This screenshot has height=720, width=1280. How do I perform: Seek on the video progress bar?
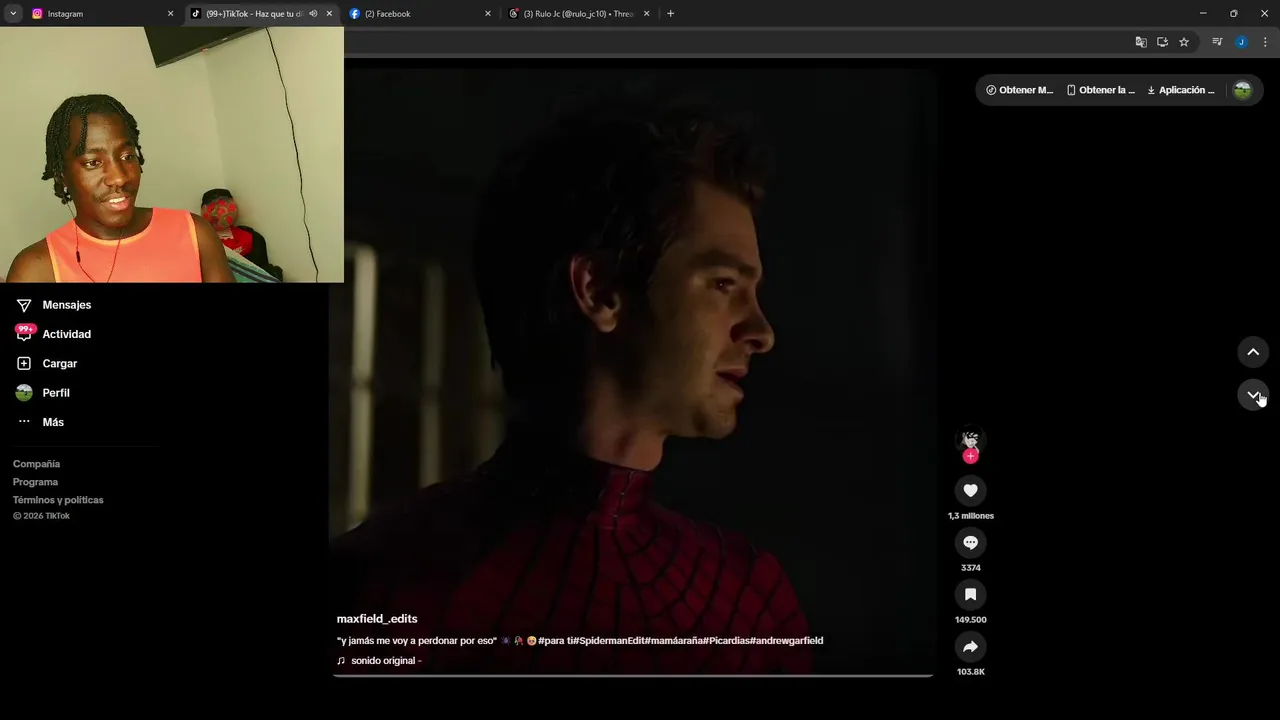633,676
